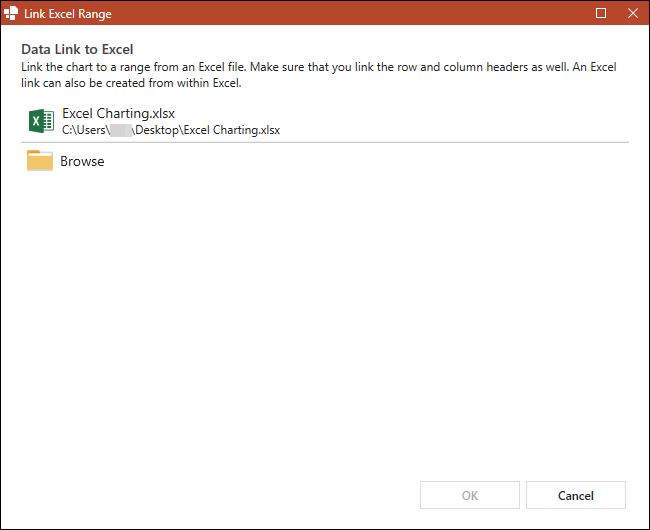Click the Data Link to Excel heading
This screenshot has height=530, width=650.
point(77,49)
